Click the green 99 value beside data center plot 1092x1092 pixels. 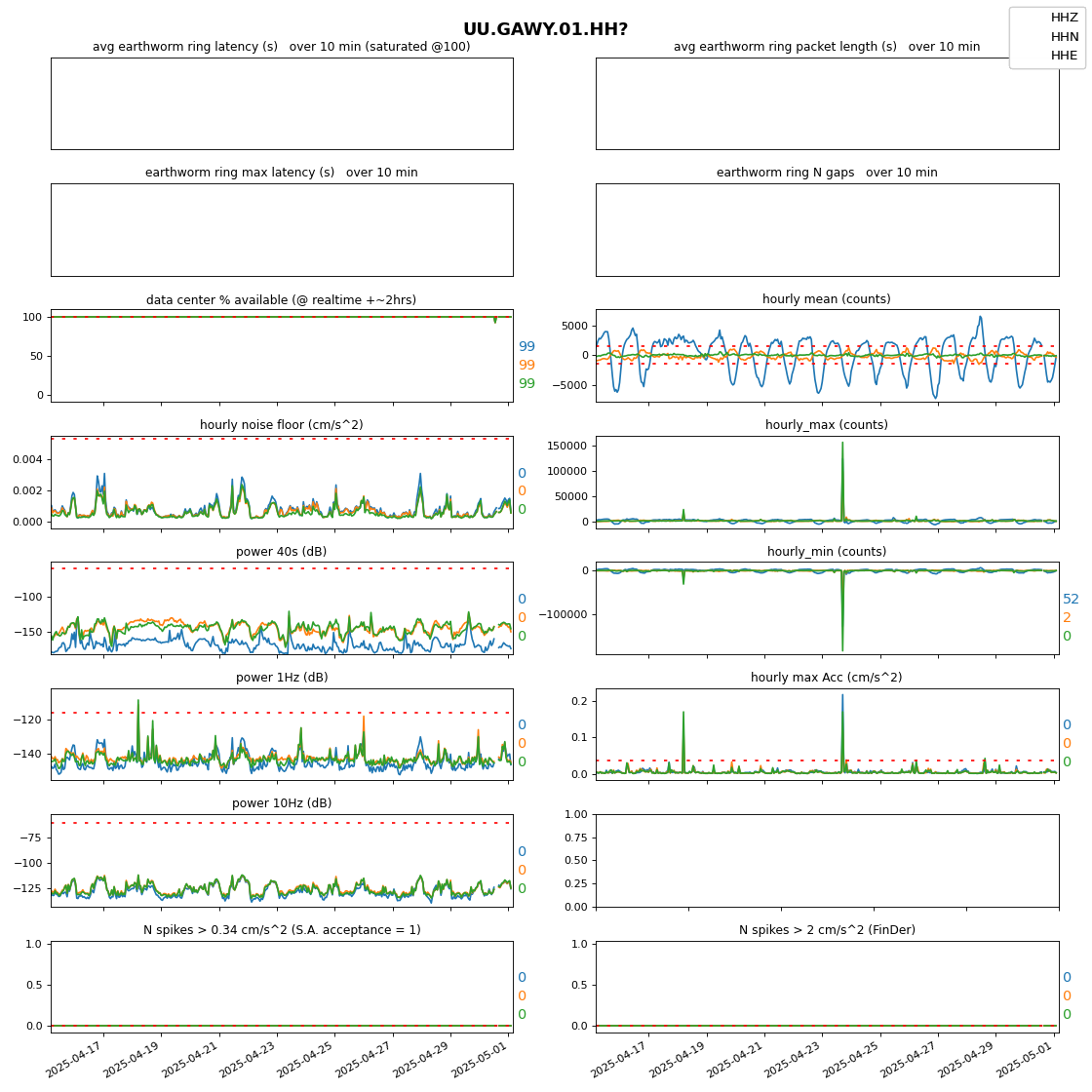526,384
